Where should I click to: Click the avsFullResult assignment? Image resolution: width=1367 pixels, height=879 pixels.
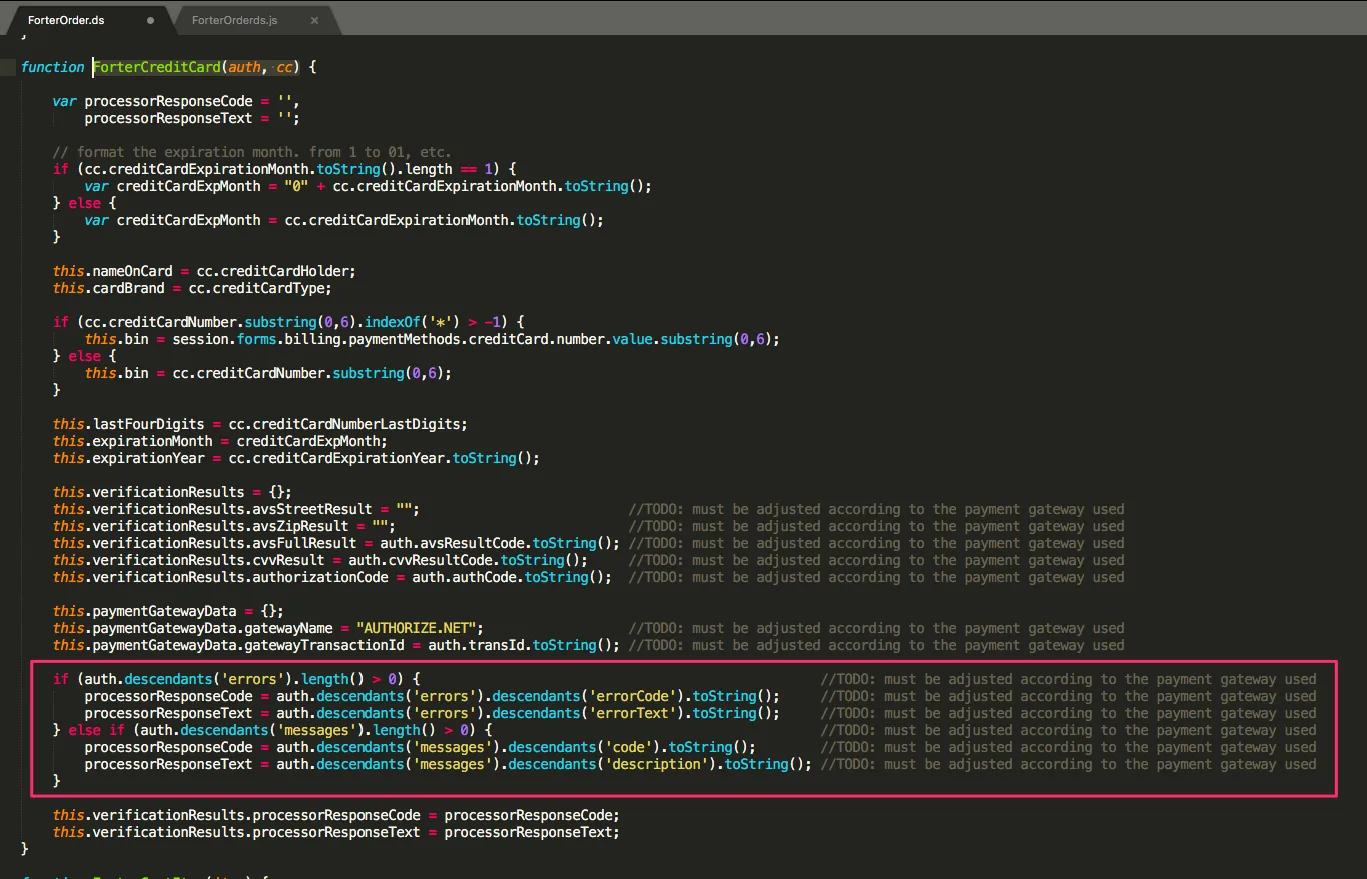point(336,543)
